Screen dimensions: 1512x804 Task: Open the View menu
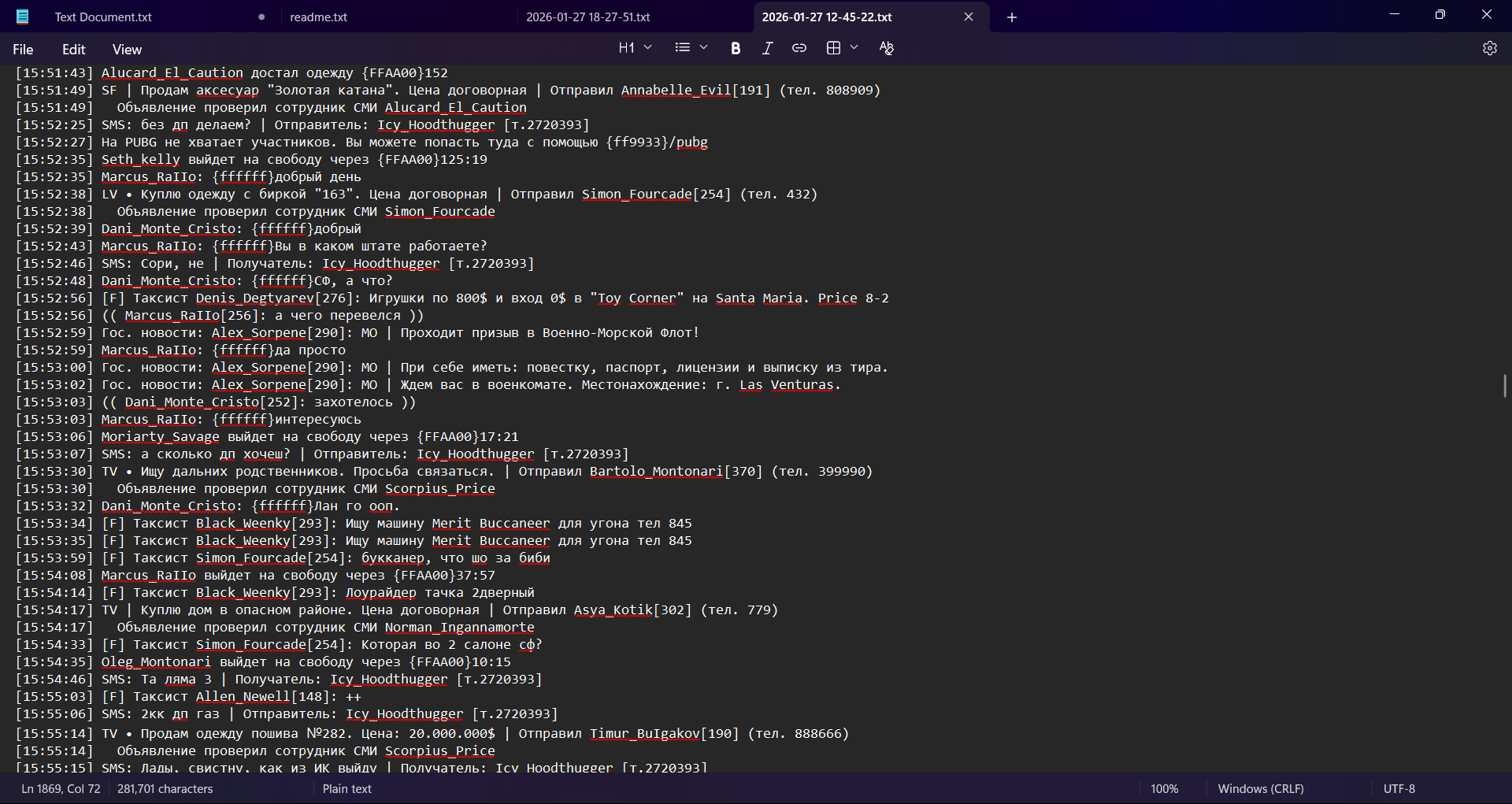pos(127,50)
